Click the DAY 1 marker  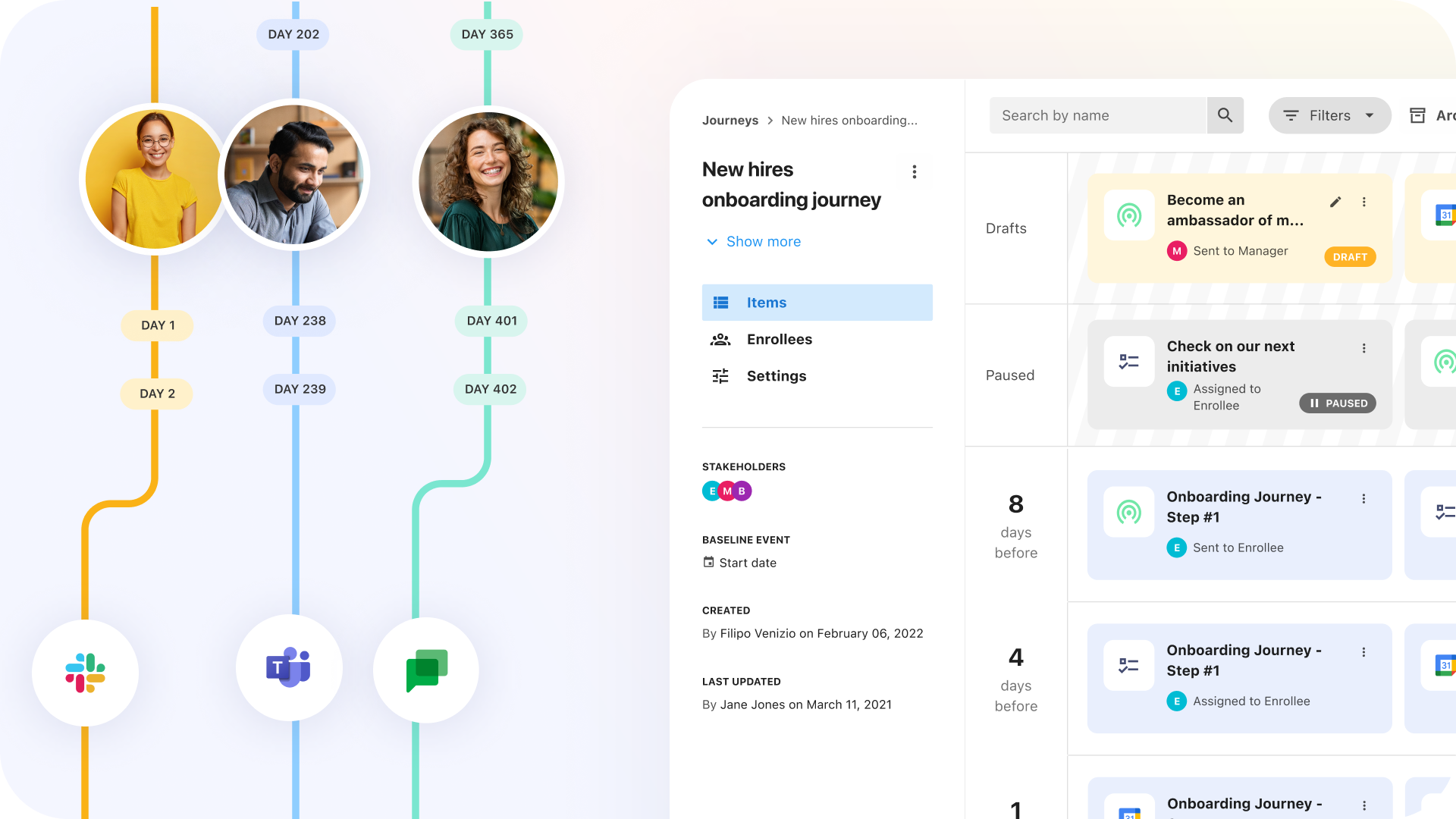pyautogui.click(x=158, y=325)
